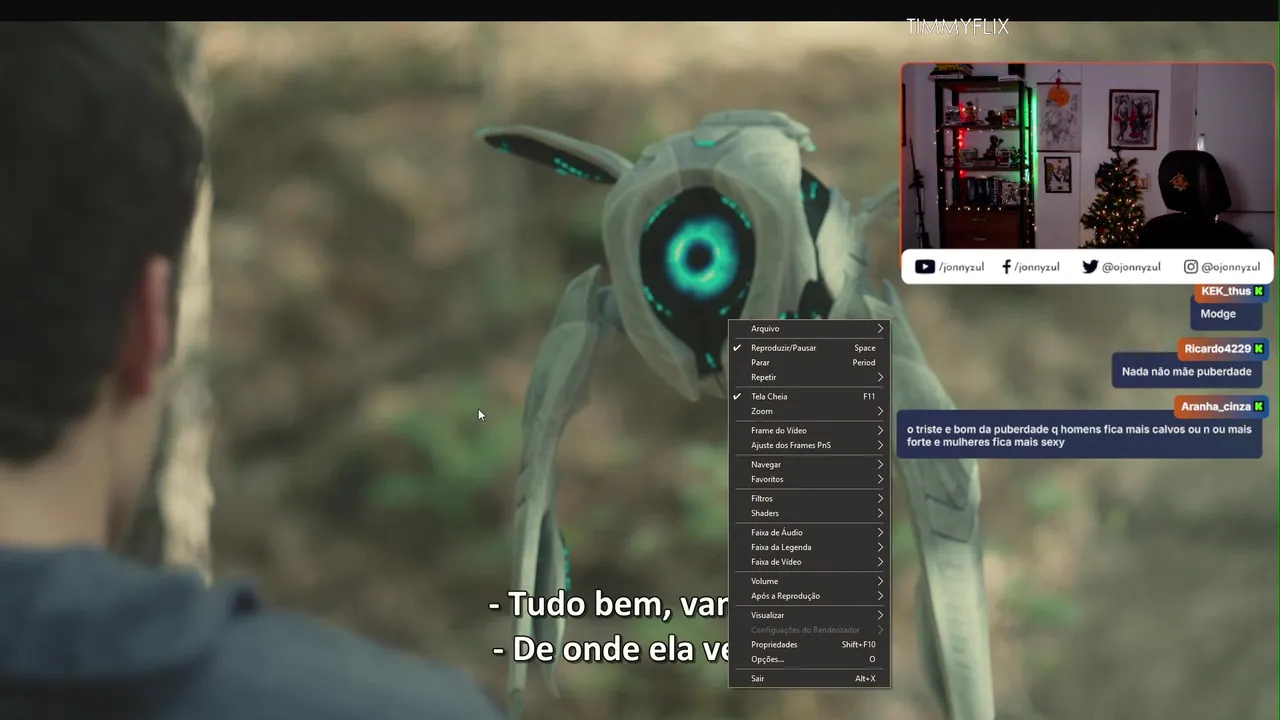The image size is (1280, 720).
Task: Open the Shaders submenu
Action: [x=809, y=514]
